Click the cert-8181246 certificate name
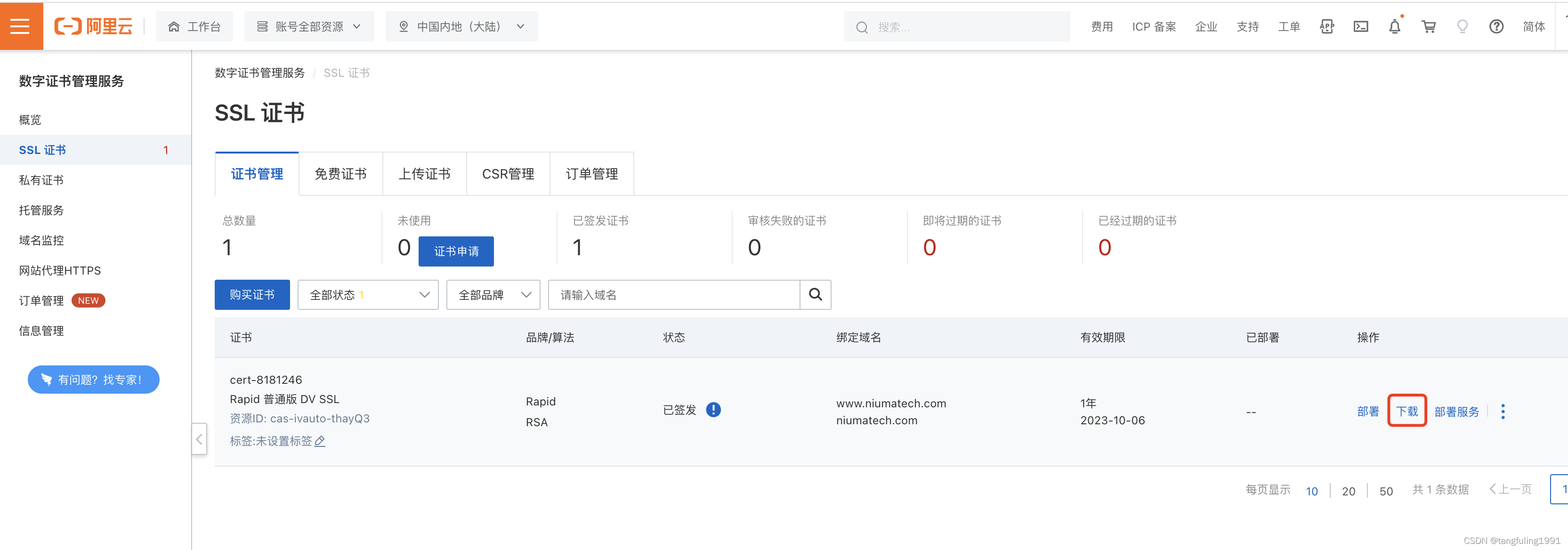The height and width of the screenshot is (550, 1568). tap(266, 380)
